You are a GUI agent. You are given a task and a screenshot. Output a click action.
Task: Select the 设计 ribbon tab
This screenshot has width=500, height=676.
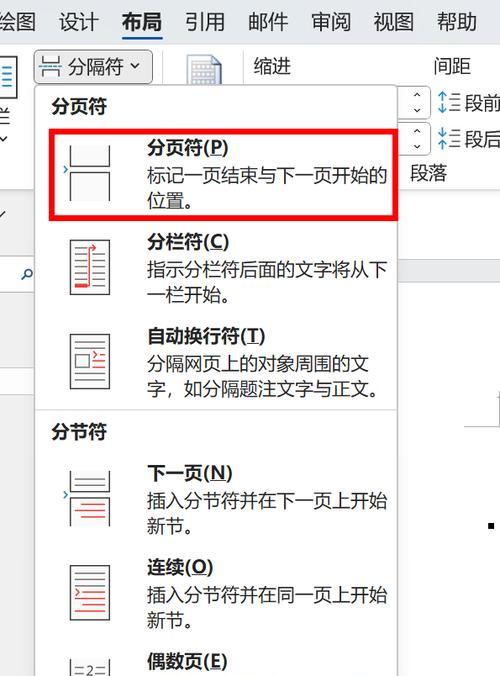[x=79, y=22]
